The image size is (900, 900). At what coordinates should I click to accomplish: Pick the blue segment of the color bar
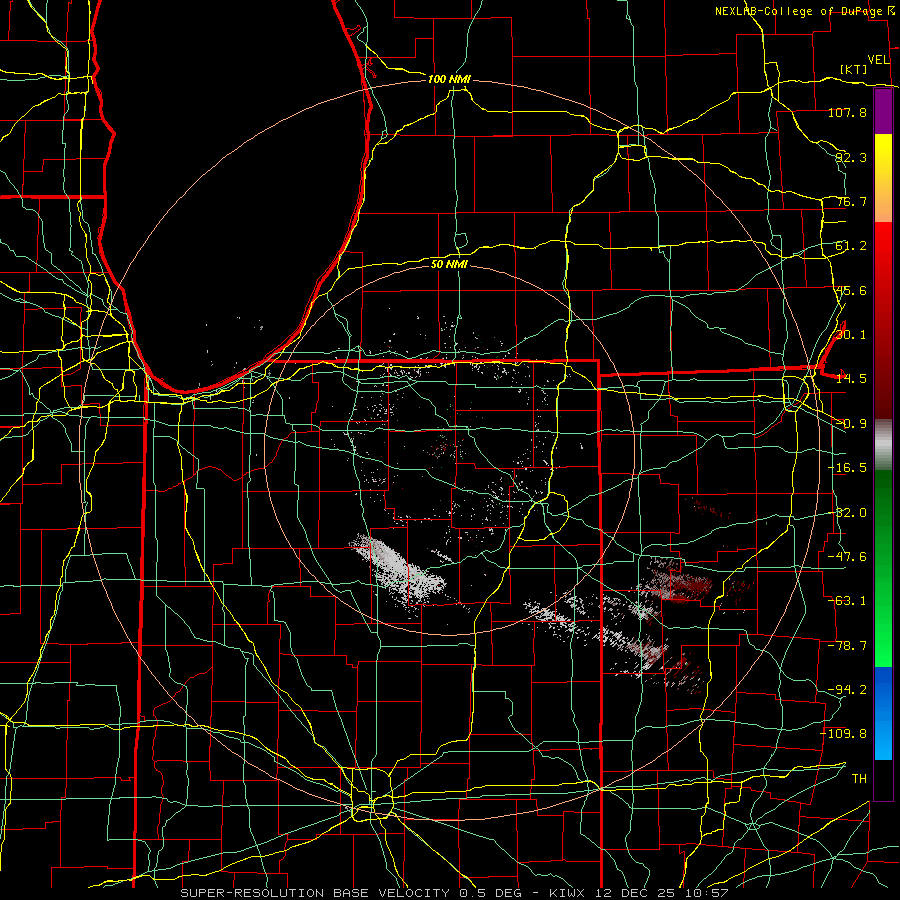[883, 713]
